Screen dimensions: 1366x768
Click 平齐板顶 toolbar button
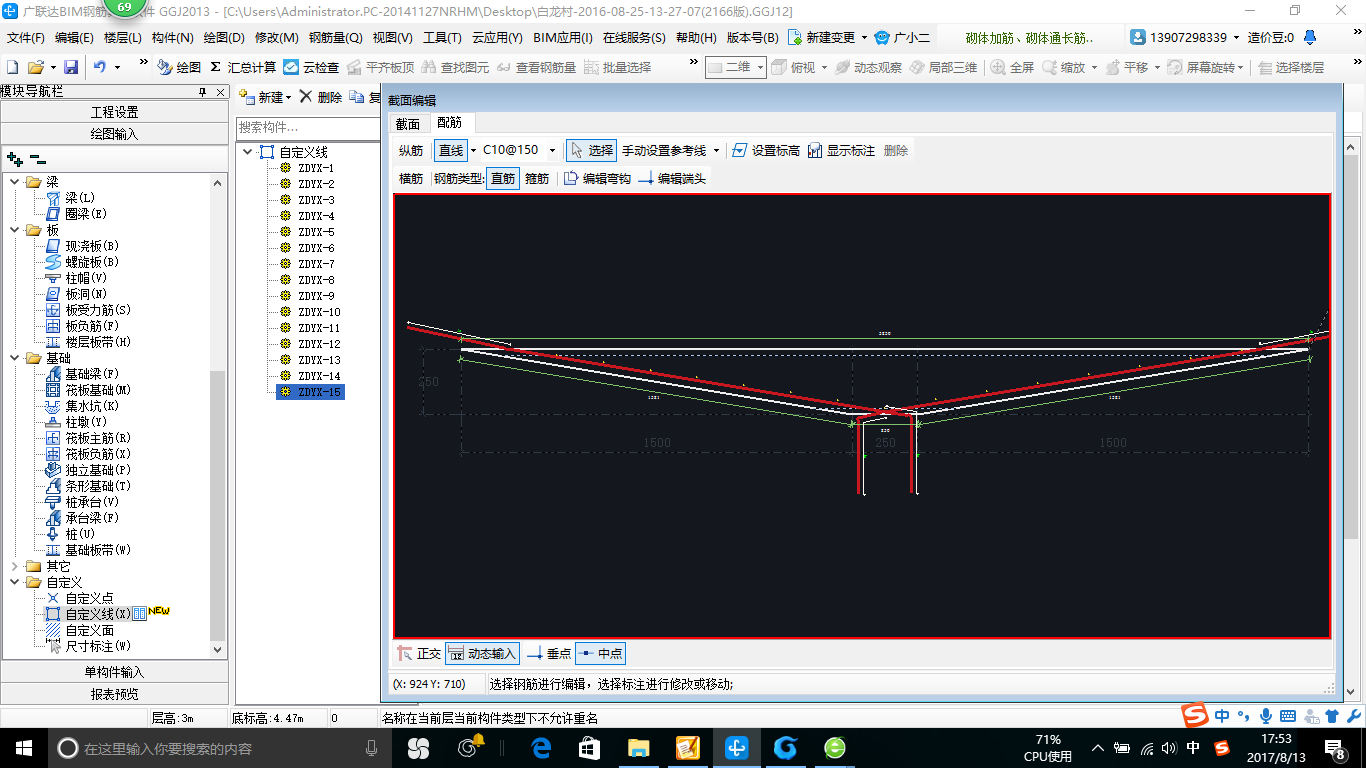[x=380, y=67]
